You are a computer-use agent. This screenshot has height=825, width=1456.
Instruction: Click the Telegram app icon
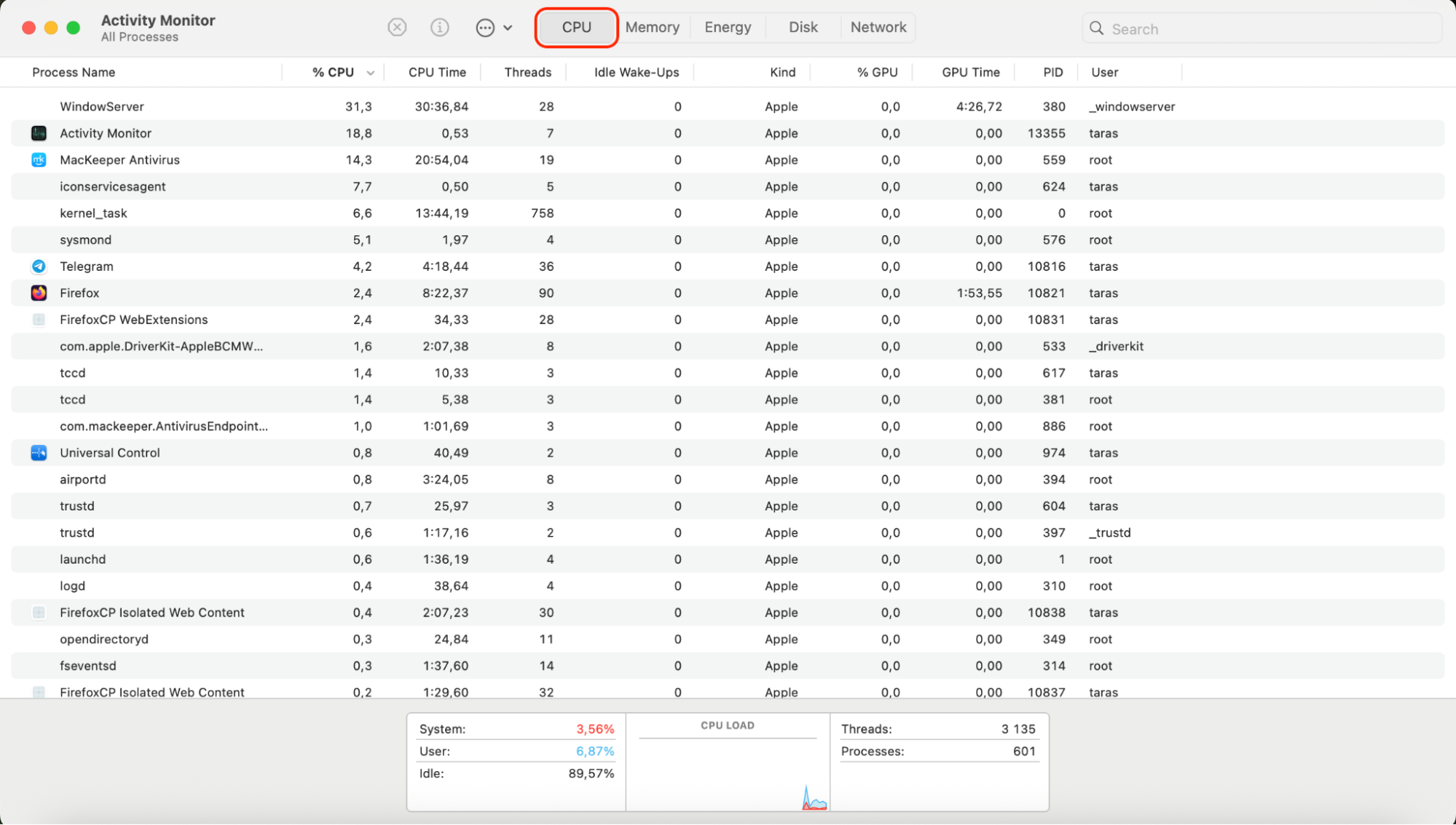tap(38, 266)
